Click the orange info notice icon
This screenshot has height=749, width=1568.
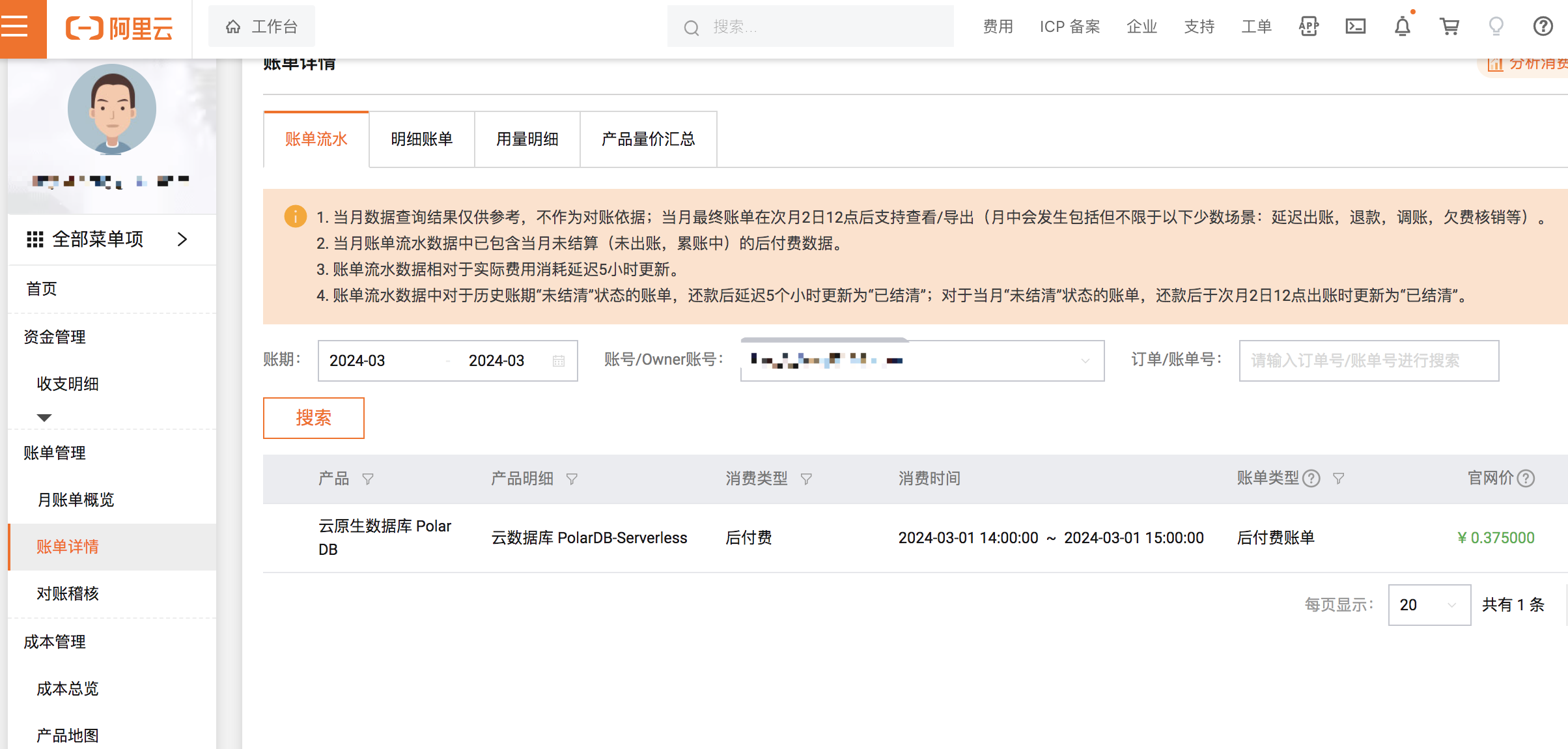296,216
